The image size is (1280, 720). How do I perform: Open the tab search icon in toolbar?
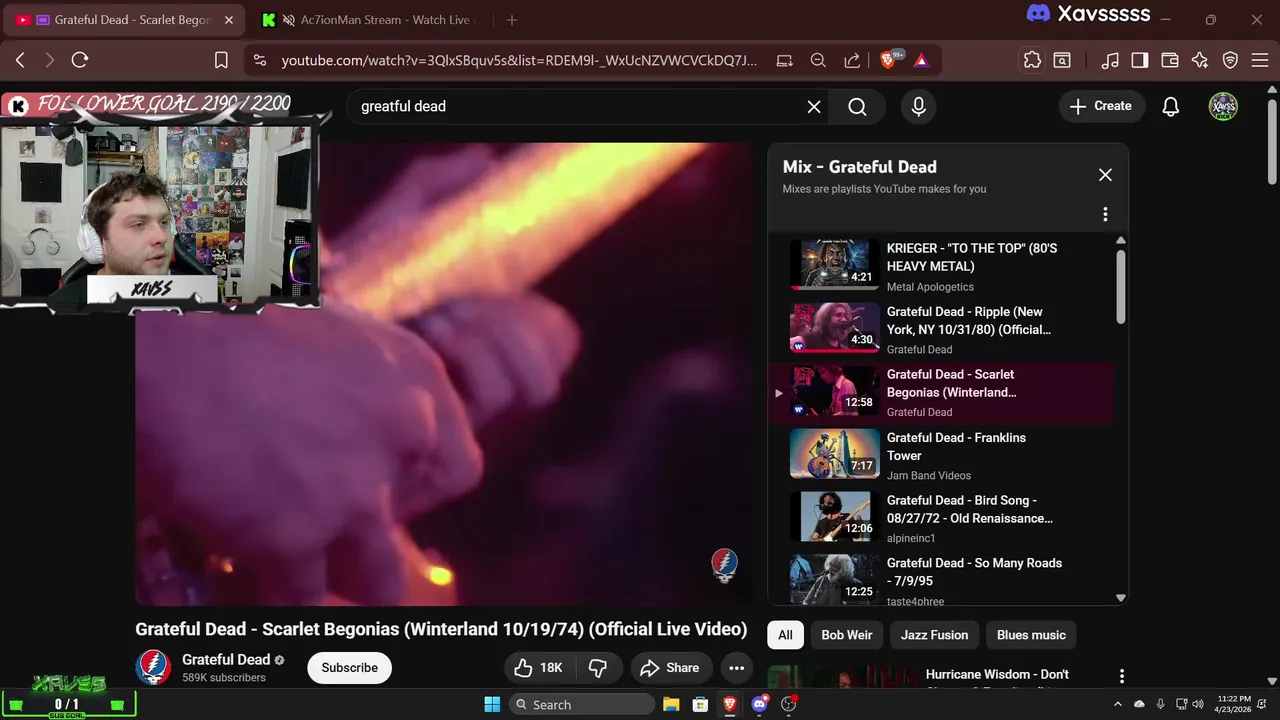[1062, 60]
